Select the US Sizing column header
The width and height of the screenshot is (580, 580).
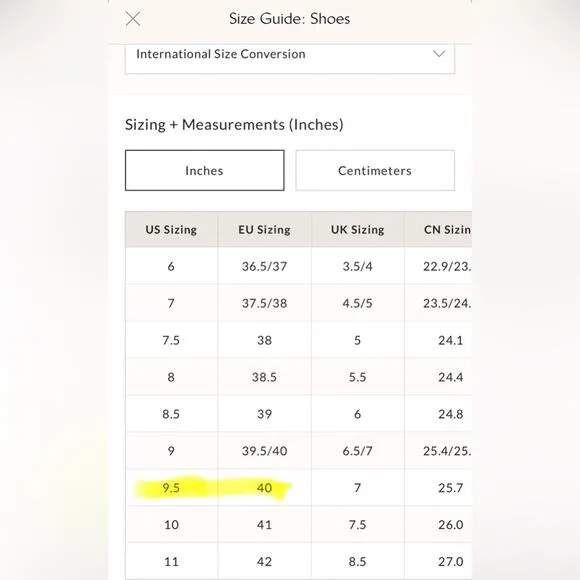[171, 230]
